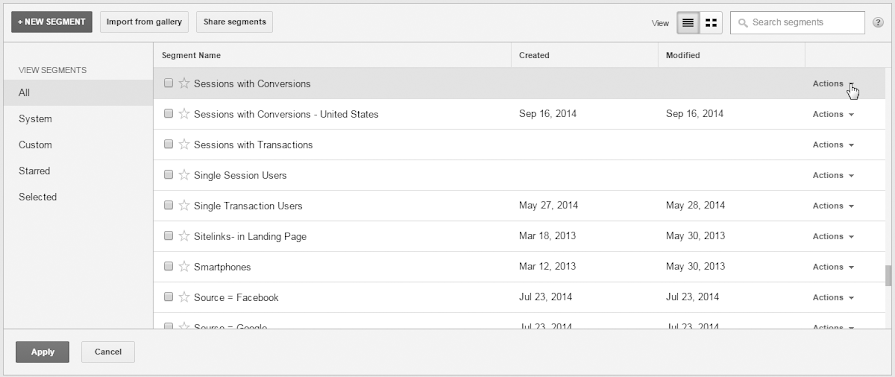
Task: Star the Source = Facebook segment
Action: point(184,297)
